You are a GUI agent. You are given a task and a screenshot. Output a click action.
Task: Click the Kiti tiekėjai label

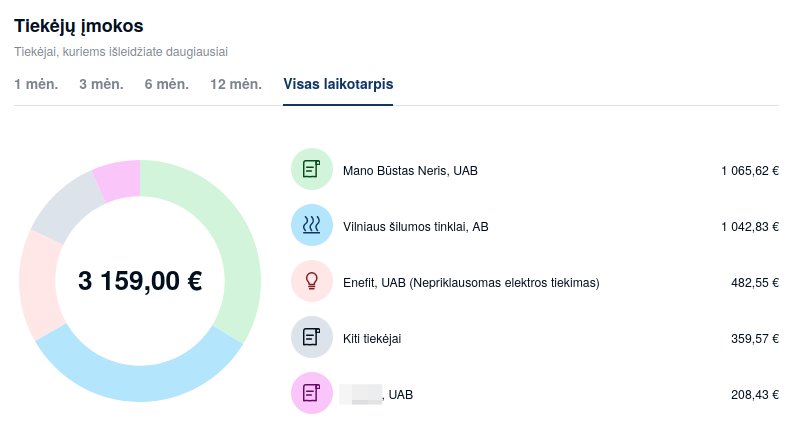click(372, 338)
